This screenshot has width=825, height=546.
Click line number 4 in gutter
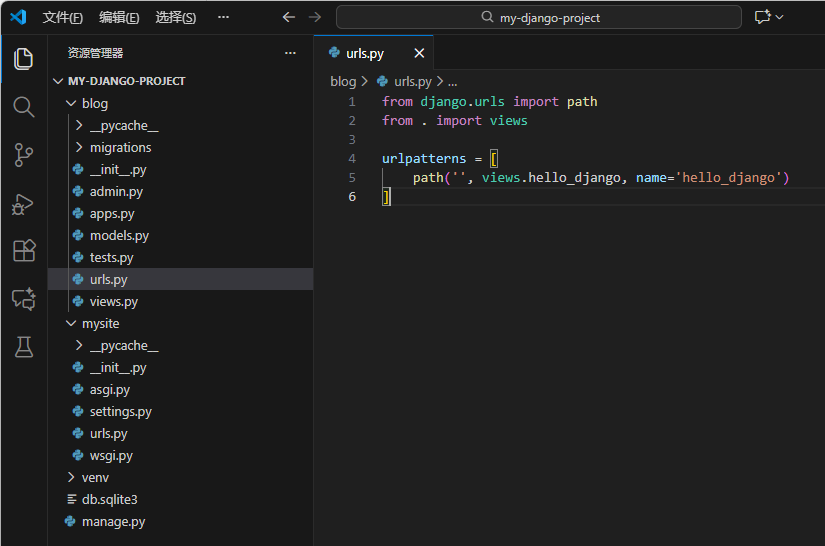click(x=352, y=158)
